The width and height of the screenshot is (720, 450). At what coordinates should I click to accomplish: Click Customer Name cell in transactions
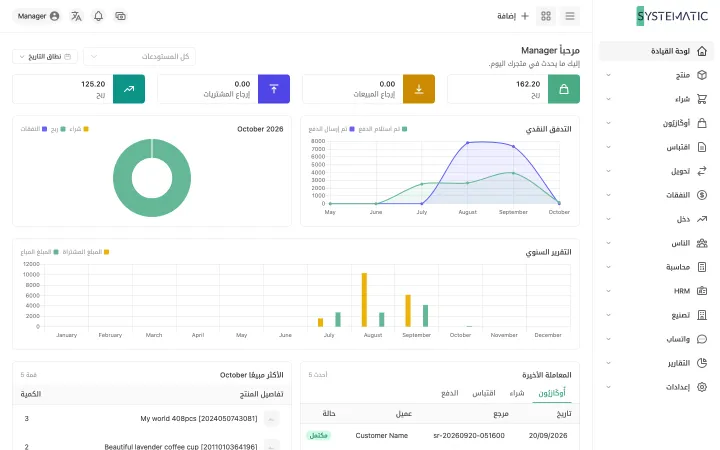382,435
